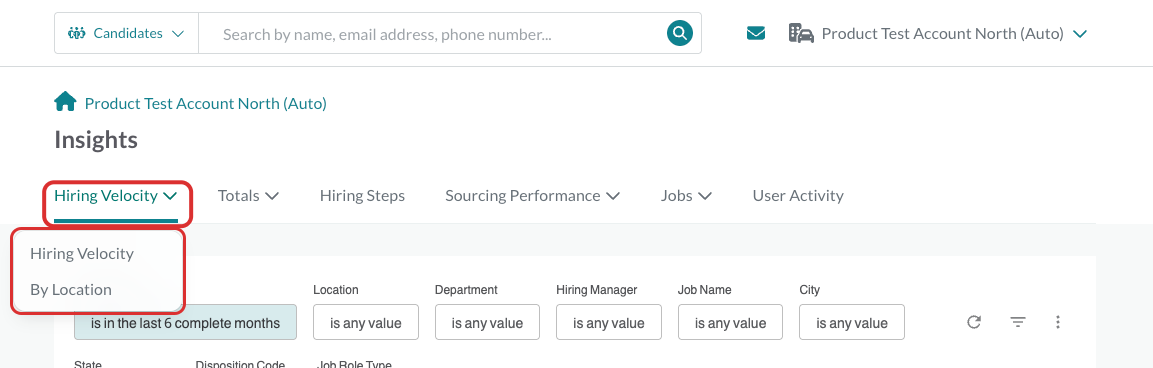The height and width of the screenshot is (368, 1153).
Task: Switch to the Hiring Steps tab
Action: 362,196
